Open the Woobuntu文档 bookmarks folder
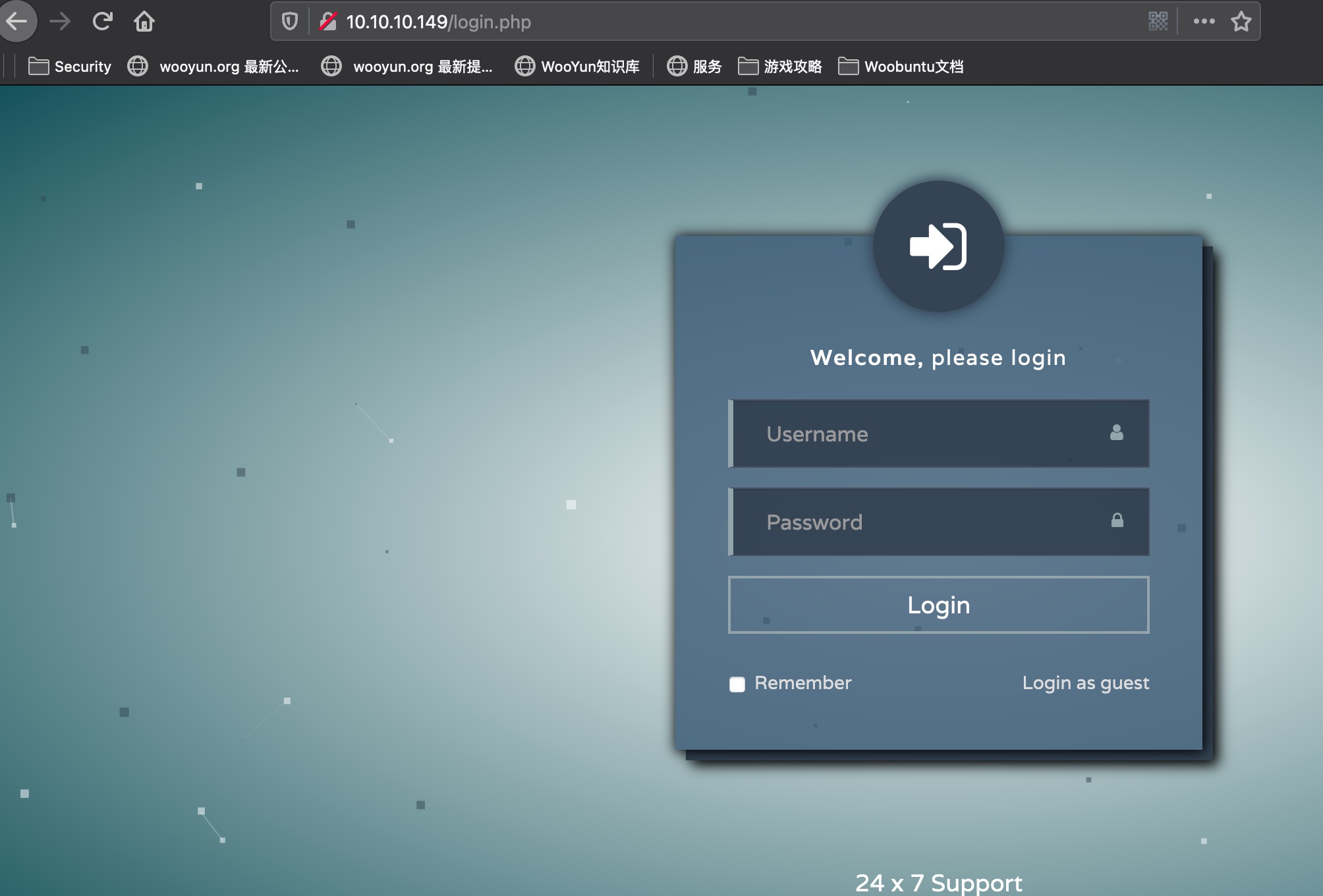Screen dimensions: 1323x896 (x=901, y=67)
